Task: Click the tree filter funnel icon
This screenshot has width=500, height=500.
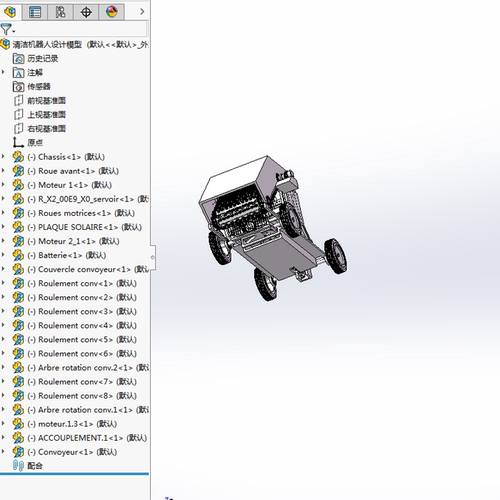Action: coord(7,29)
